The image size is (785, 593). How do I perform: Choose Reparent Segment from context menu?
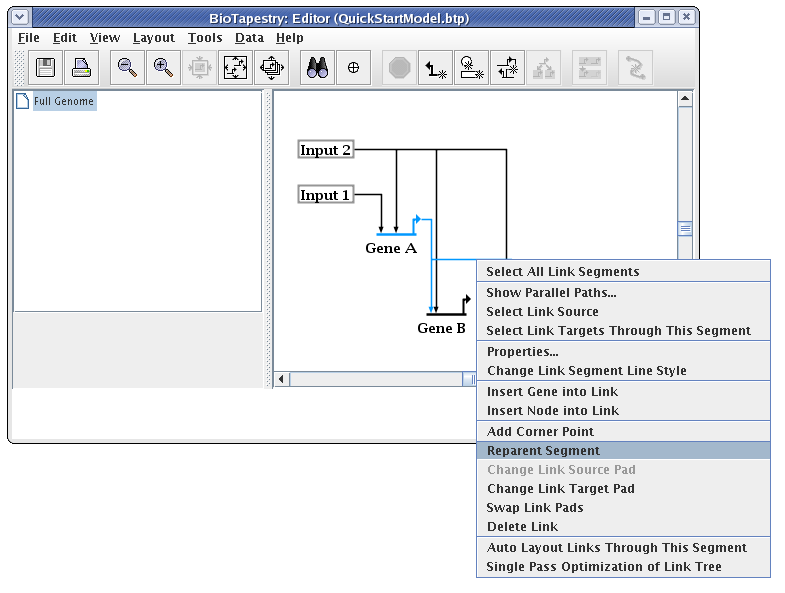[x=543, y=451]
